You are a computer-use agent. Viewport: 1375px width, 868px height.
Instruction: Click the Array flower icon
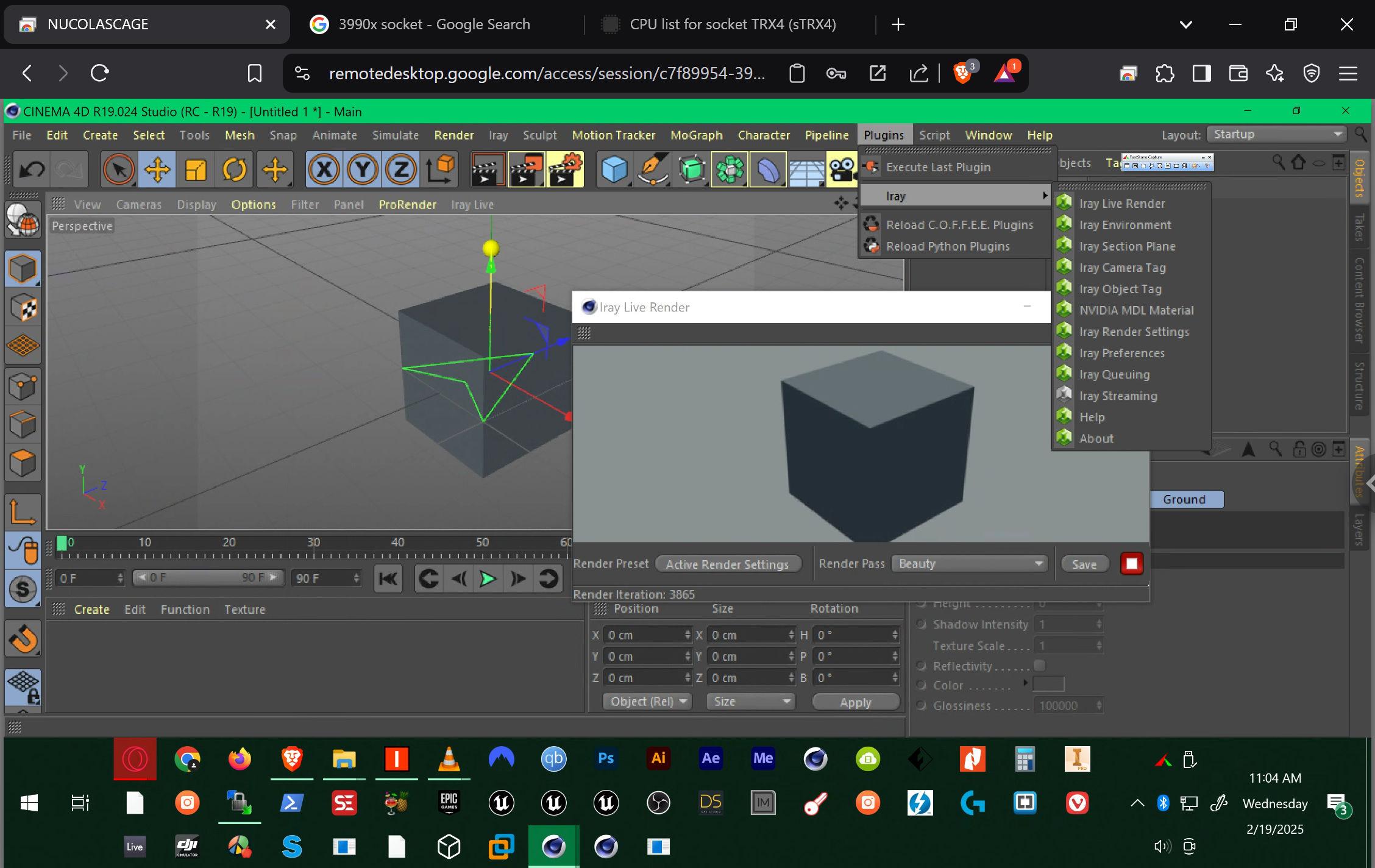(x=730, y=169)
